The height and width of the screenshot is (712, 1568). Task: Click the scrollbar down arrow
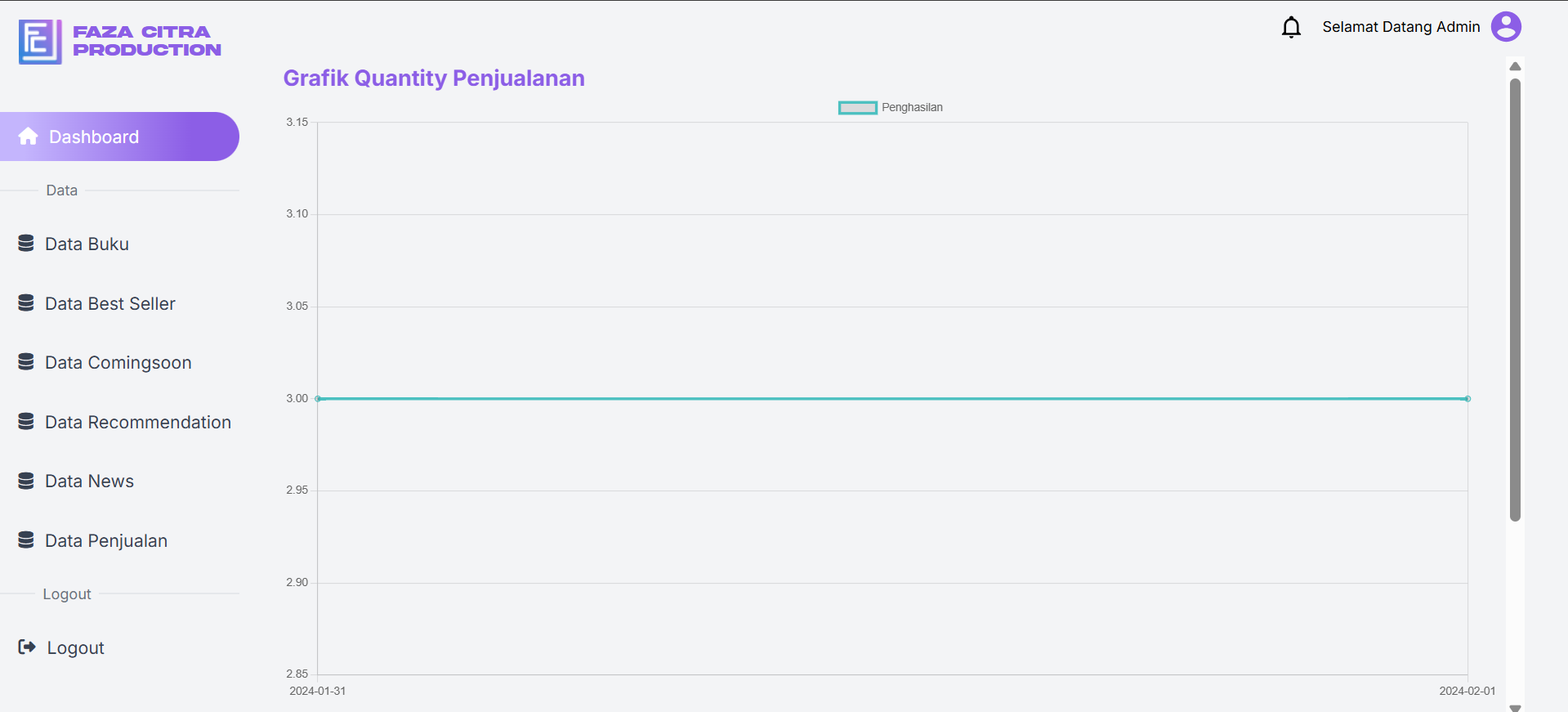point(1515,707)
